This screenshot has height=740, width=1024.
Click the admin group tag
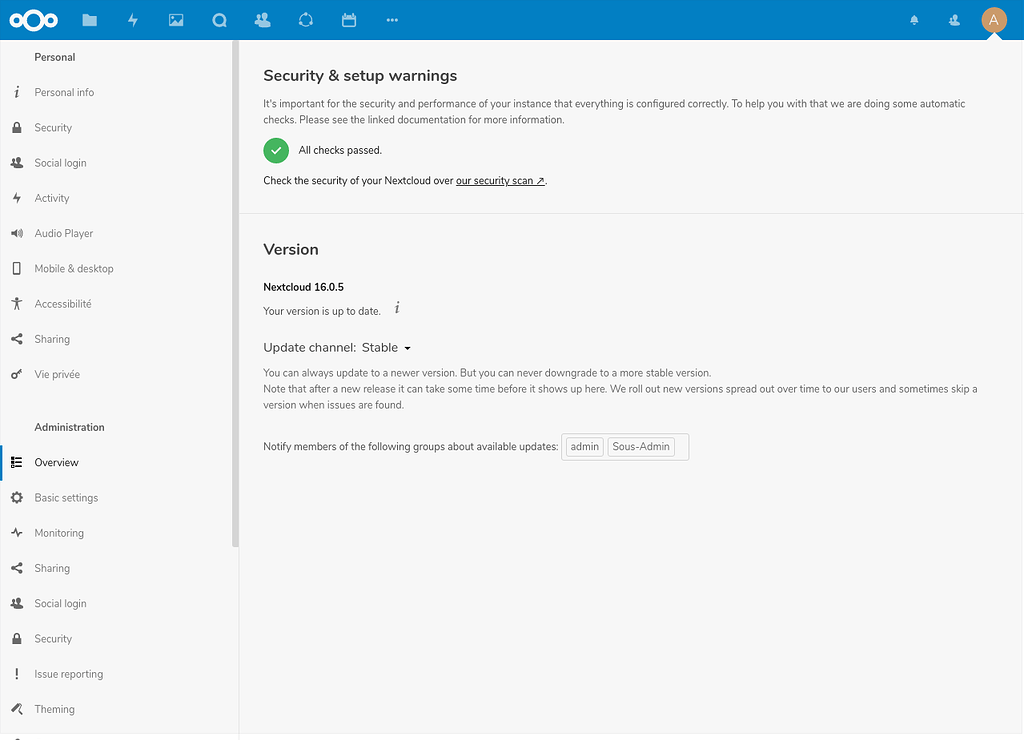pos(584,447)
